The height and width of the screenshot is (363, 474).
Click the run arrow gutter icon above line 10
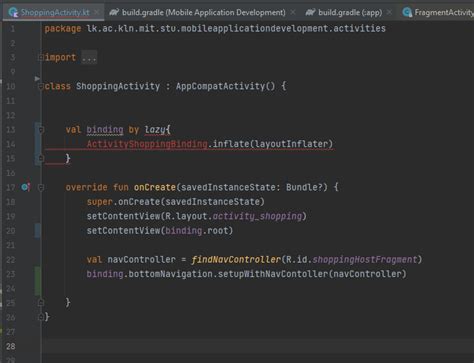click(x=37, y=79)
